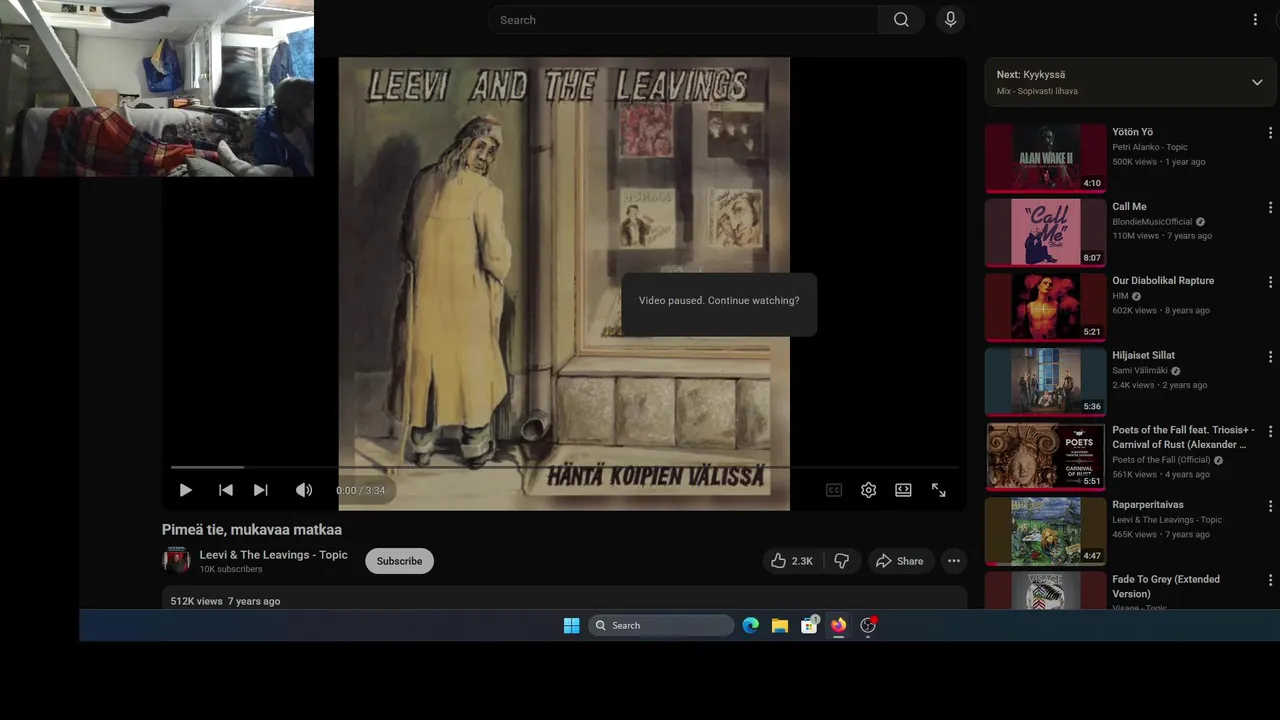The width and height of the screenshot is (1280, 720).
Task: Open options for Hiljaiset Sillat
Action: point(1270,357)
